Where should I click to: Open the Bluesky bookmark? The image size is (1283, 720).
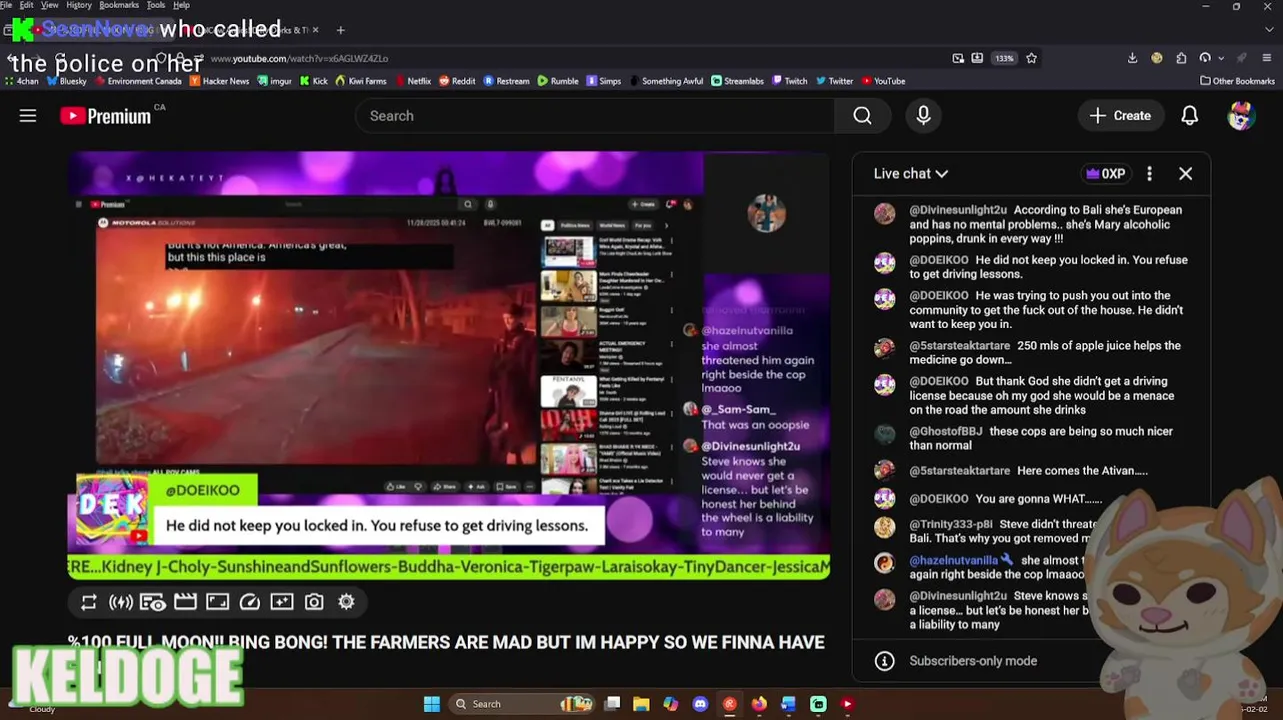(x=67, y=81)
